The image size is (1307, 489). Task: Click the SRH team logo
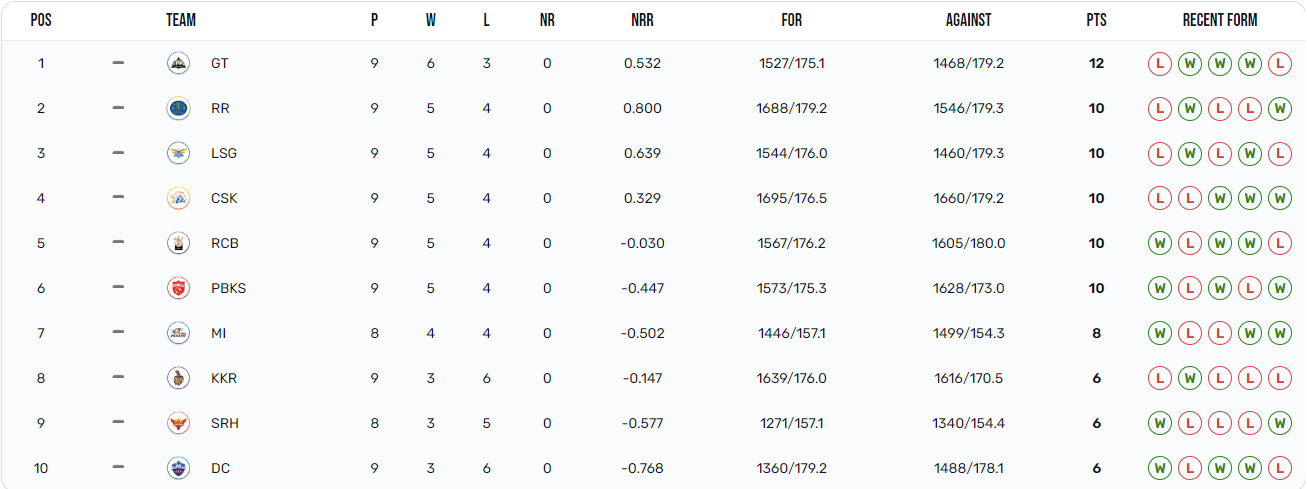click(x=178, y=423)
